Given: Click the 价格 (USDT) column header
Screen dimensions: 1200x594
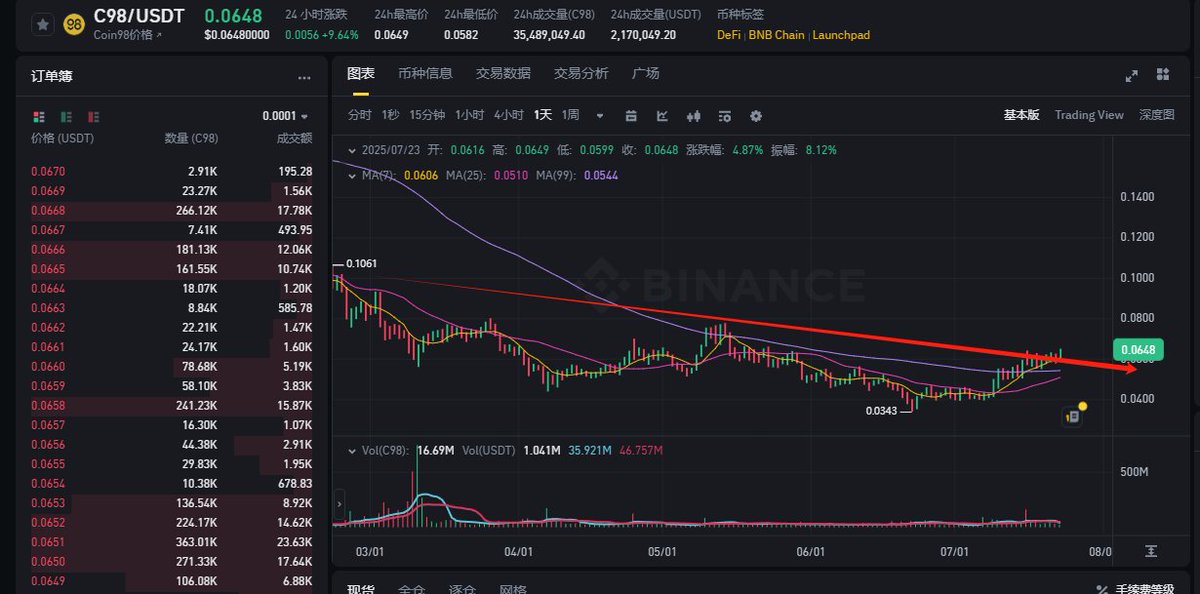Looking at the screenshot, I should [x=63, y=139].
